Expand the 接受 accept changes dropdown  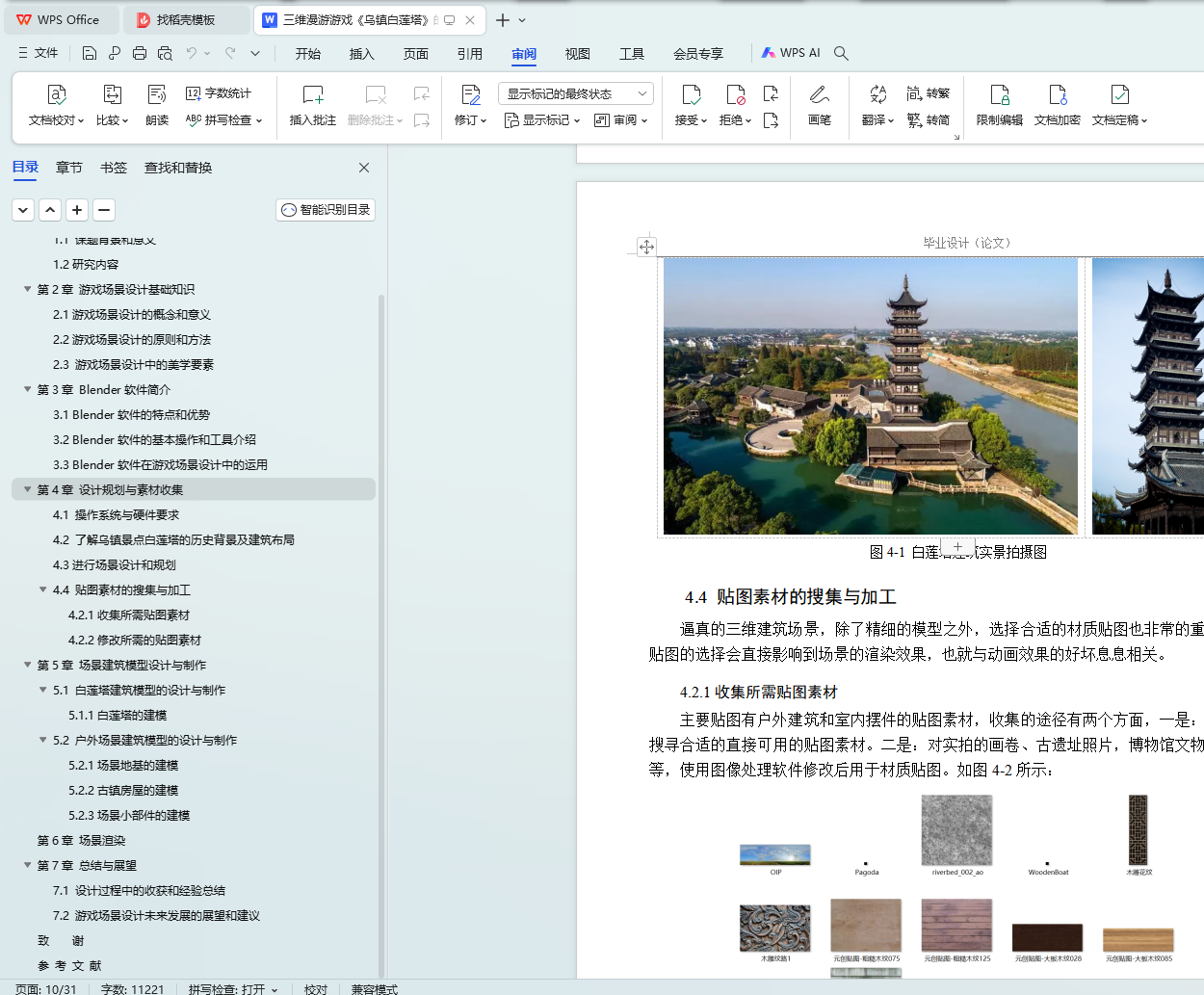pos(704,121)
